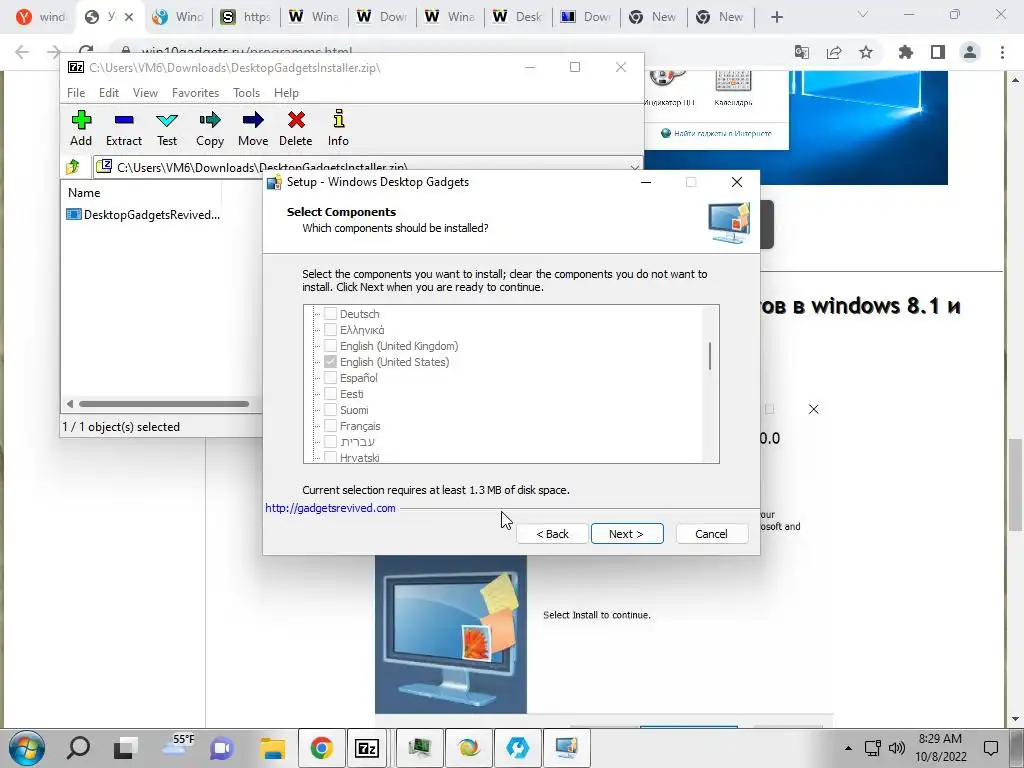This screenshot has width=1024, height=768.
Task: Switch to the 'Desk' Wikipedia tab
Action: pos(518,17)
